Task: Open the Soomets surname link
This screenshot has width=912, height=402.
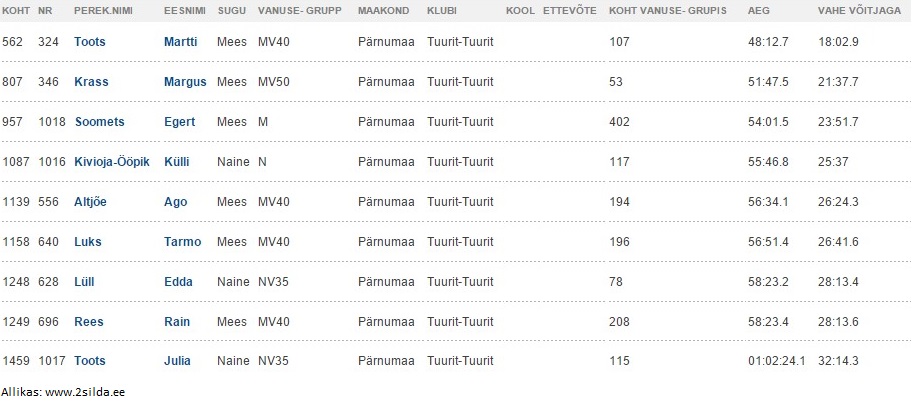Action: coord(99,122)
